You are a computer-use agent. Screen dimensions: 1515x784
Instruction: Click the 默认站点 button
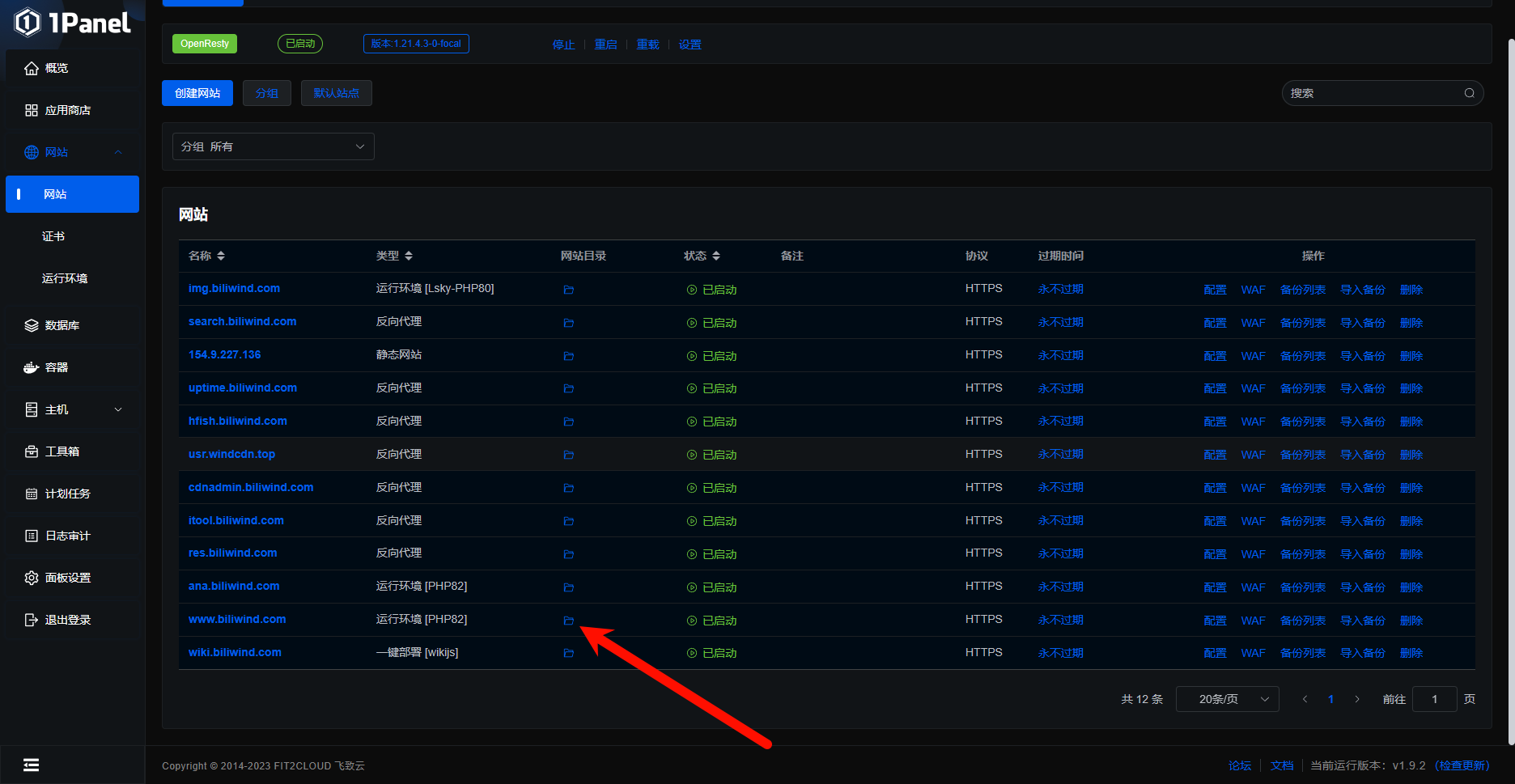point(337,93)
